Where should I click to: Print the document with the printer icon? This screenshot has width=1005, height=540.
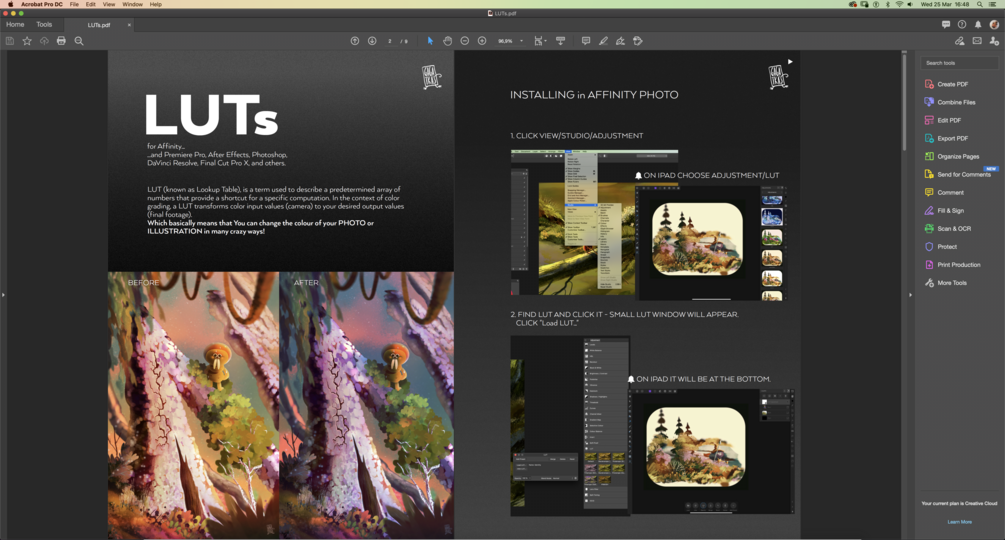(x=61, y=41)
